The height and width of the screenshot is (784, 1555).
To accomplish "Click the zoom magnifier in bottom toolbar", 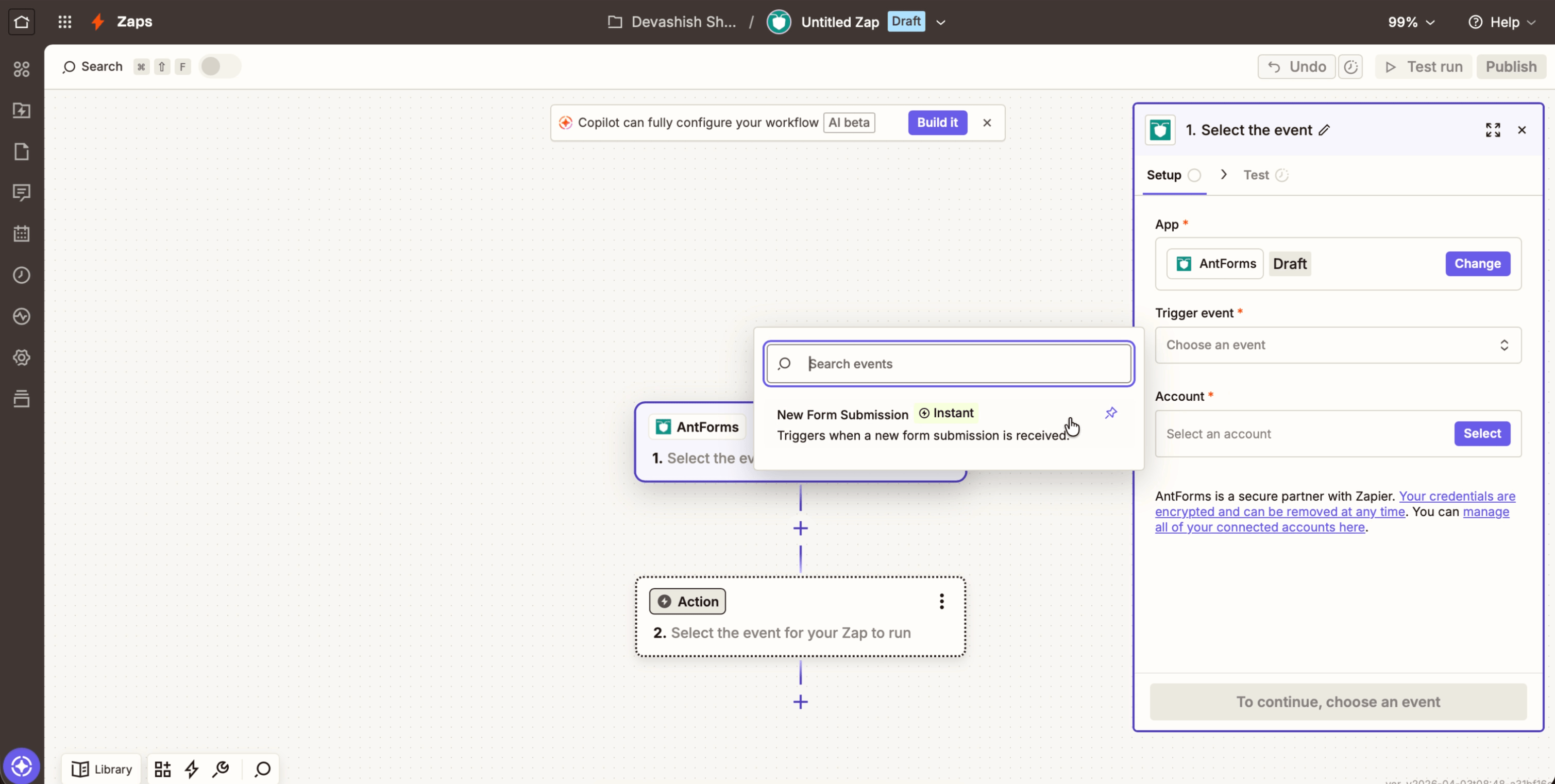I will click(x=262, y=769).
